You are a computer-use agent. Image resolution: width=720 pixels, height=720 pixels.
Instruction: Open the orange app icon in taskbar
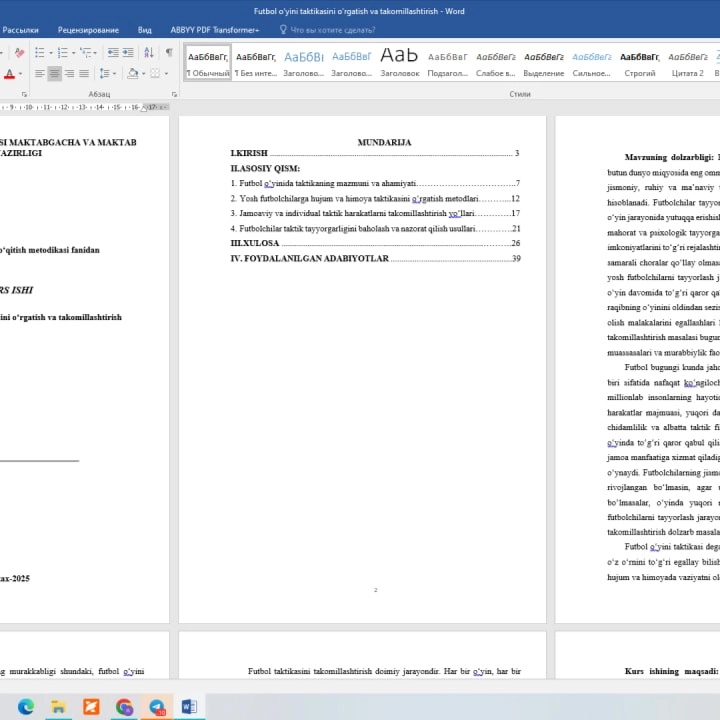(x=91, y=706)
